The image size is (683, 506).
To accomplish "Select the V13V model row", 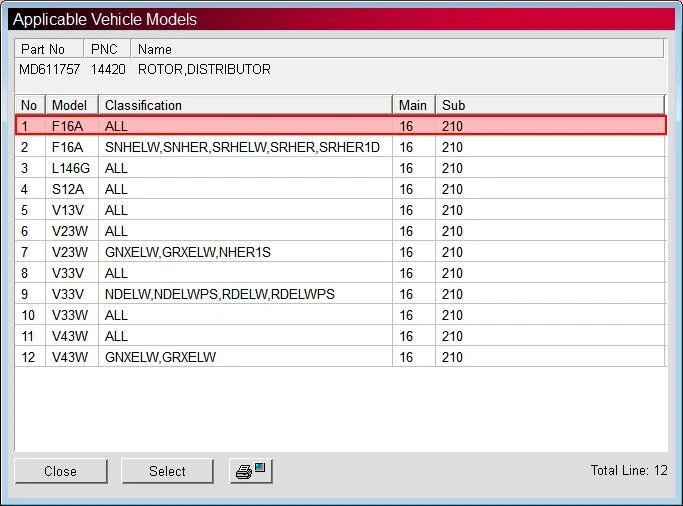I will [x=341, y=210].
